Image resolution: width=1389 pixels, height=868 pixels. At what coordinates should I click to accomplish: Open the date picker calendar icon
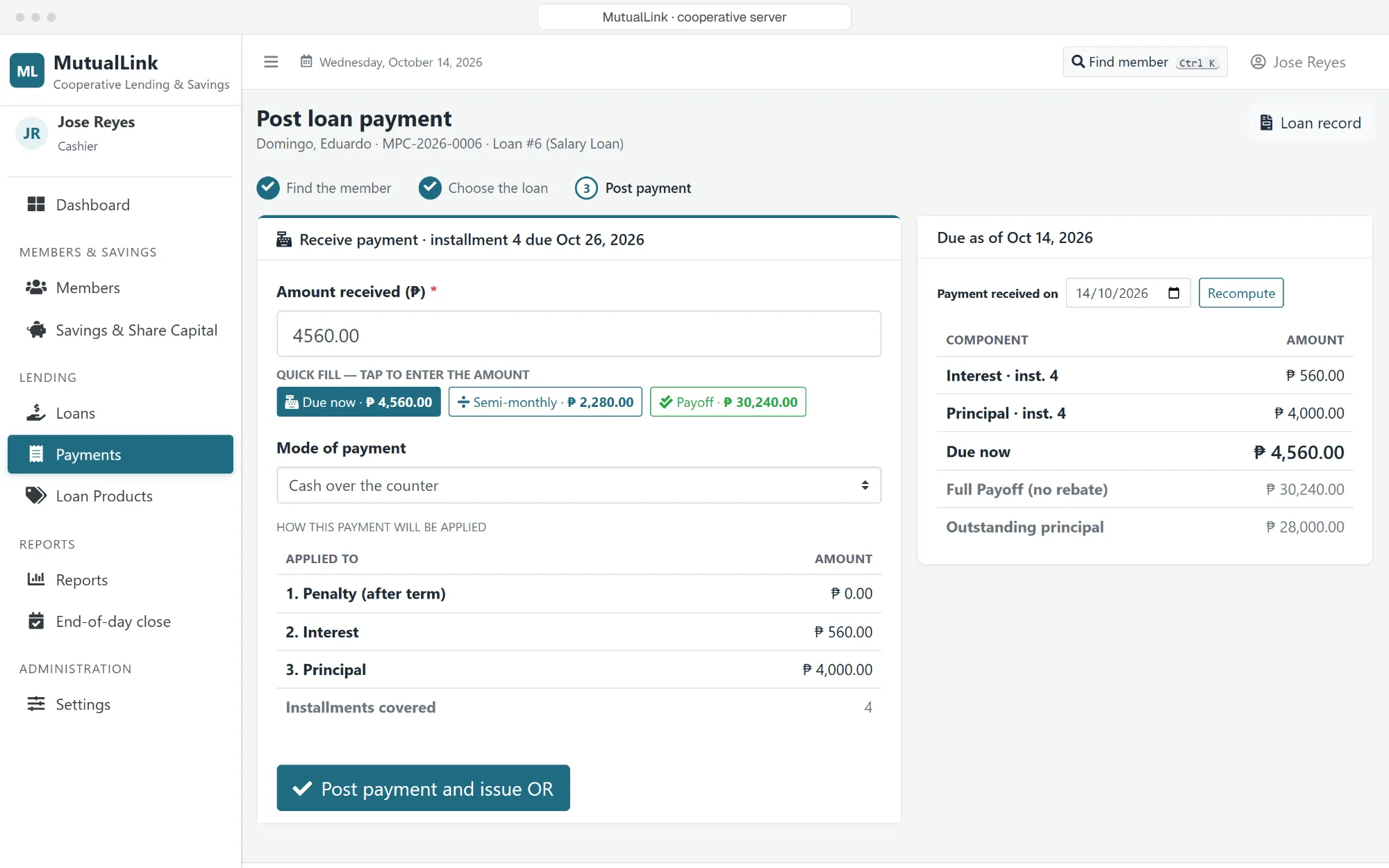pos(1174,293)
